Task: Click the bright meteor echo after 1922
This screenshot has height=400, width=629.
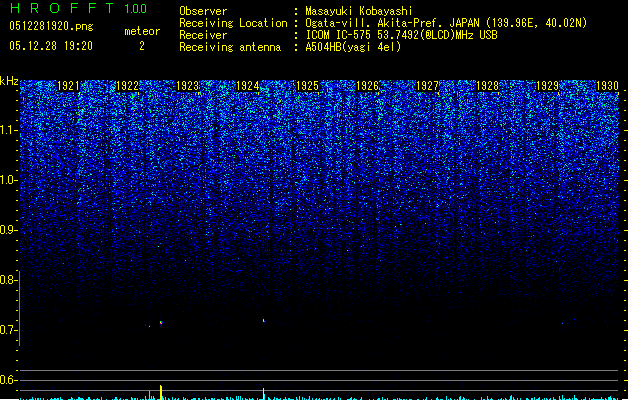Action: pyautogui.click(x=161, y=322)
